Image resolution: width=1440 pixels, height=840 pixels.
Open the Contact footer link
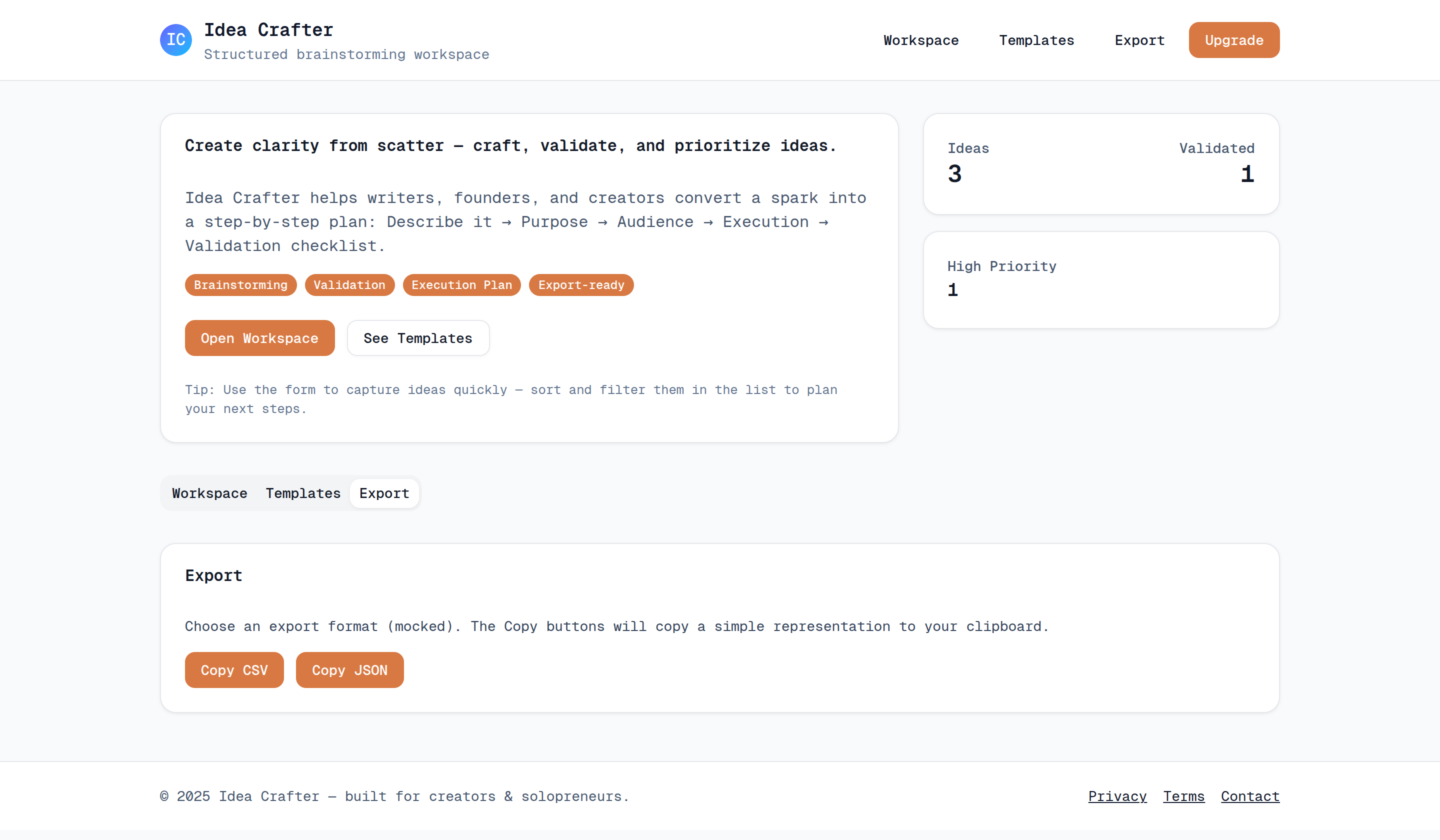click(x=1249, y=796)
